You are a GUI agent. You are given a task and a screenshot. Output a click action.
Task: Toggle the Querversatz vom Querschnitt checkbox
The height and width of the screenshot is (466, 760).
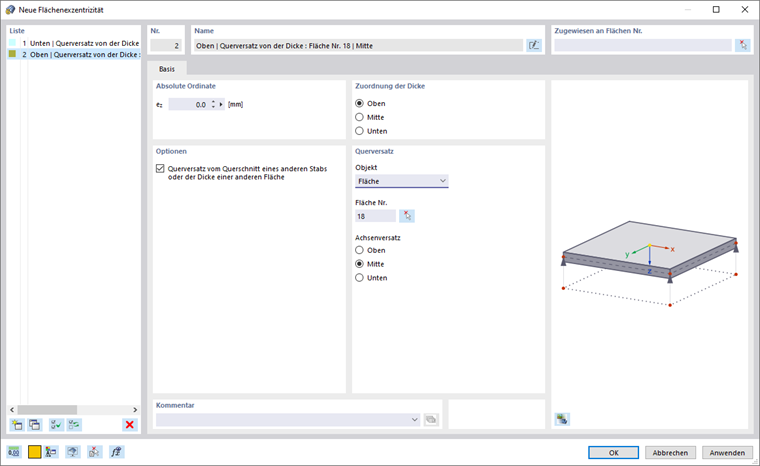(x=160, y=169)
